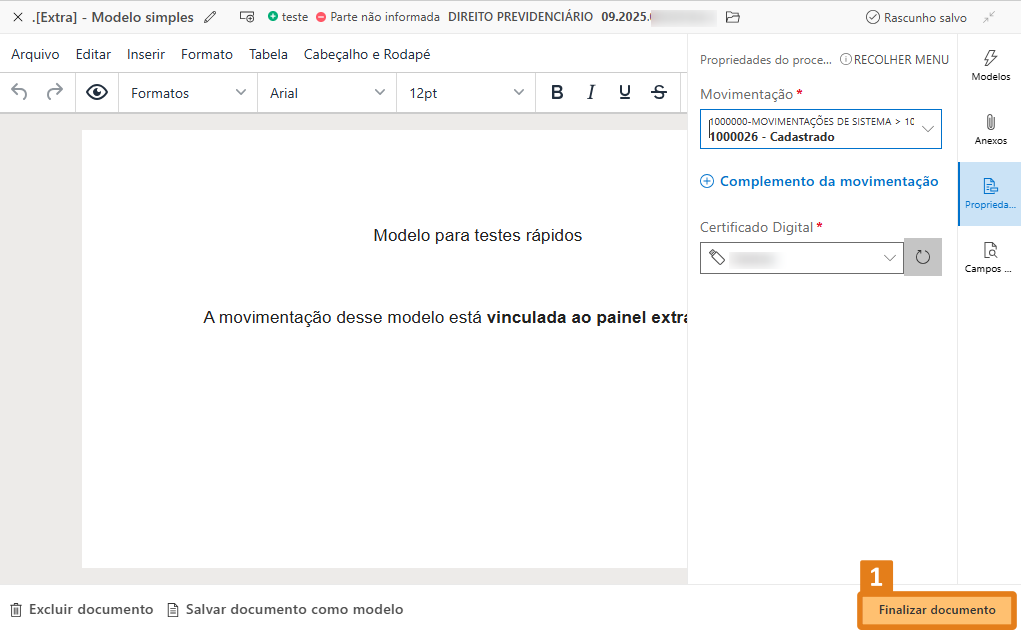Click Excluir documento at the bottom
This screenshot has width=1021, height=630.
(80, 609)
